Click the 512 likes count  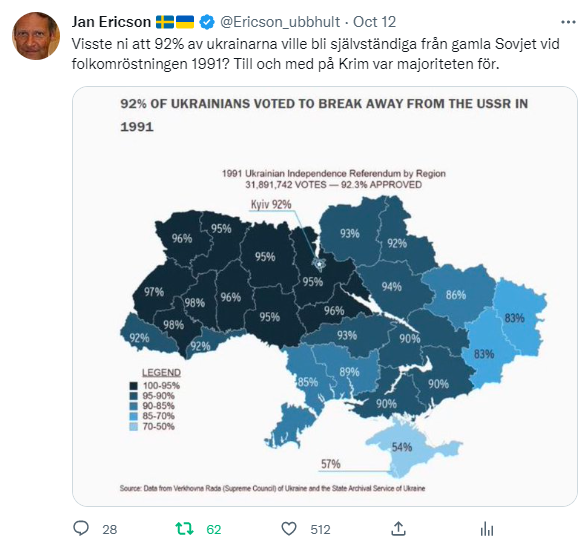pos(321,529)
